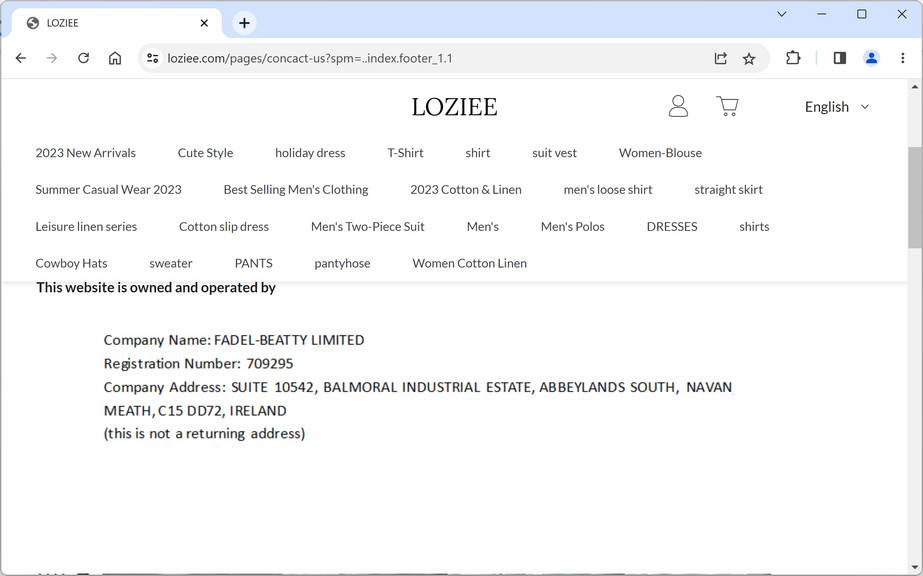Open 2023 New Arrivals category
923x576 pixels.
coord(85,153)
